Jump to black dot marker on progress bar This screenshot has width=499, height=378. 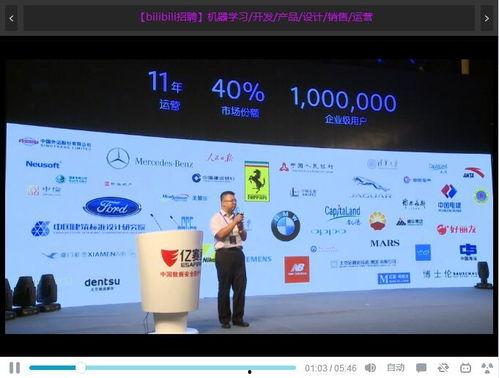pos(250,372)
